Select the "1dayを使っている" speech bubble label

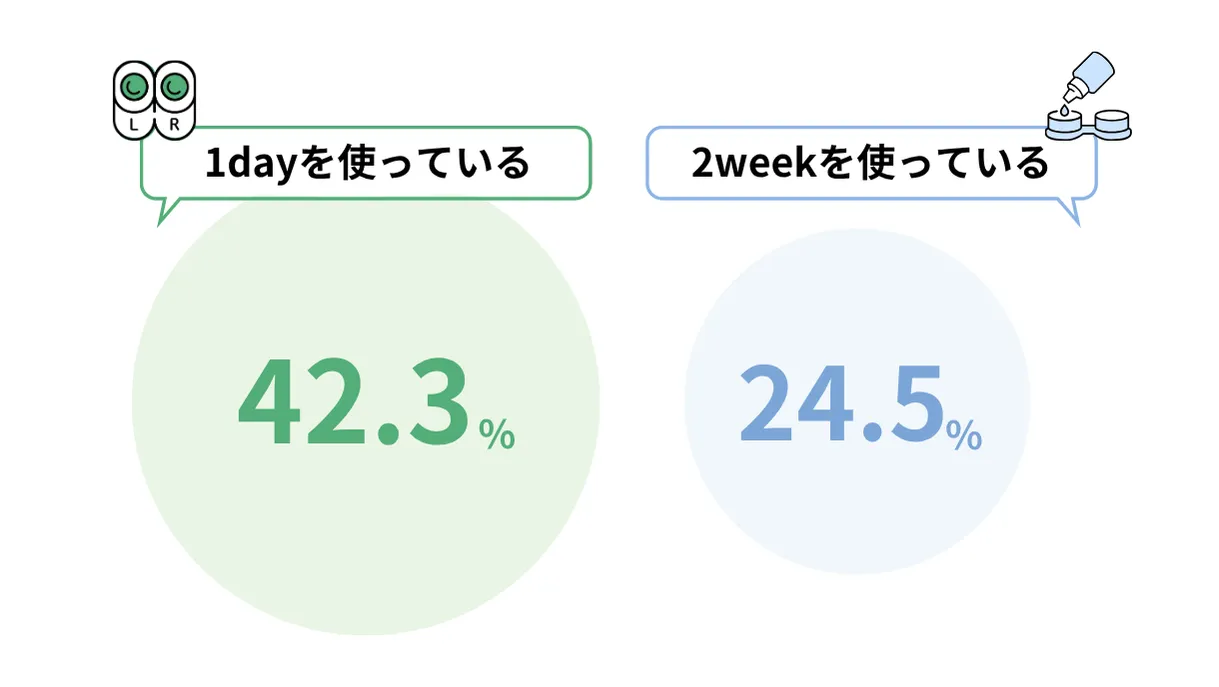click(366, 163)
